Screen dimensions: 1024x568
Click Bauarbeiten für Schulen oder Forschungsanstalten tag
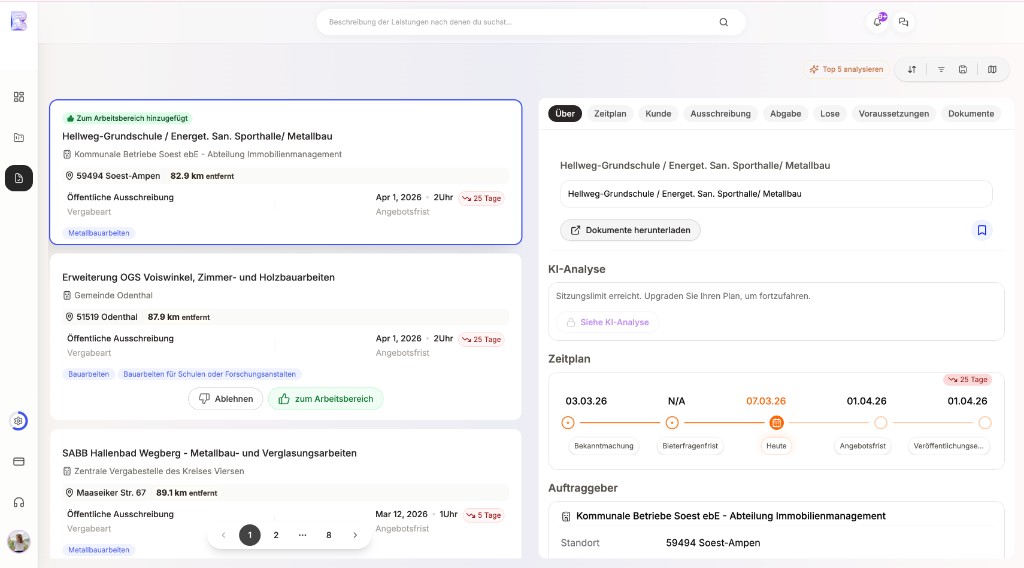[x=210, y=374]
